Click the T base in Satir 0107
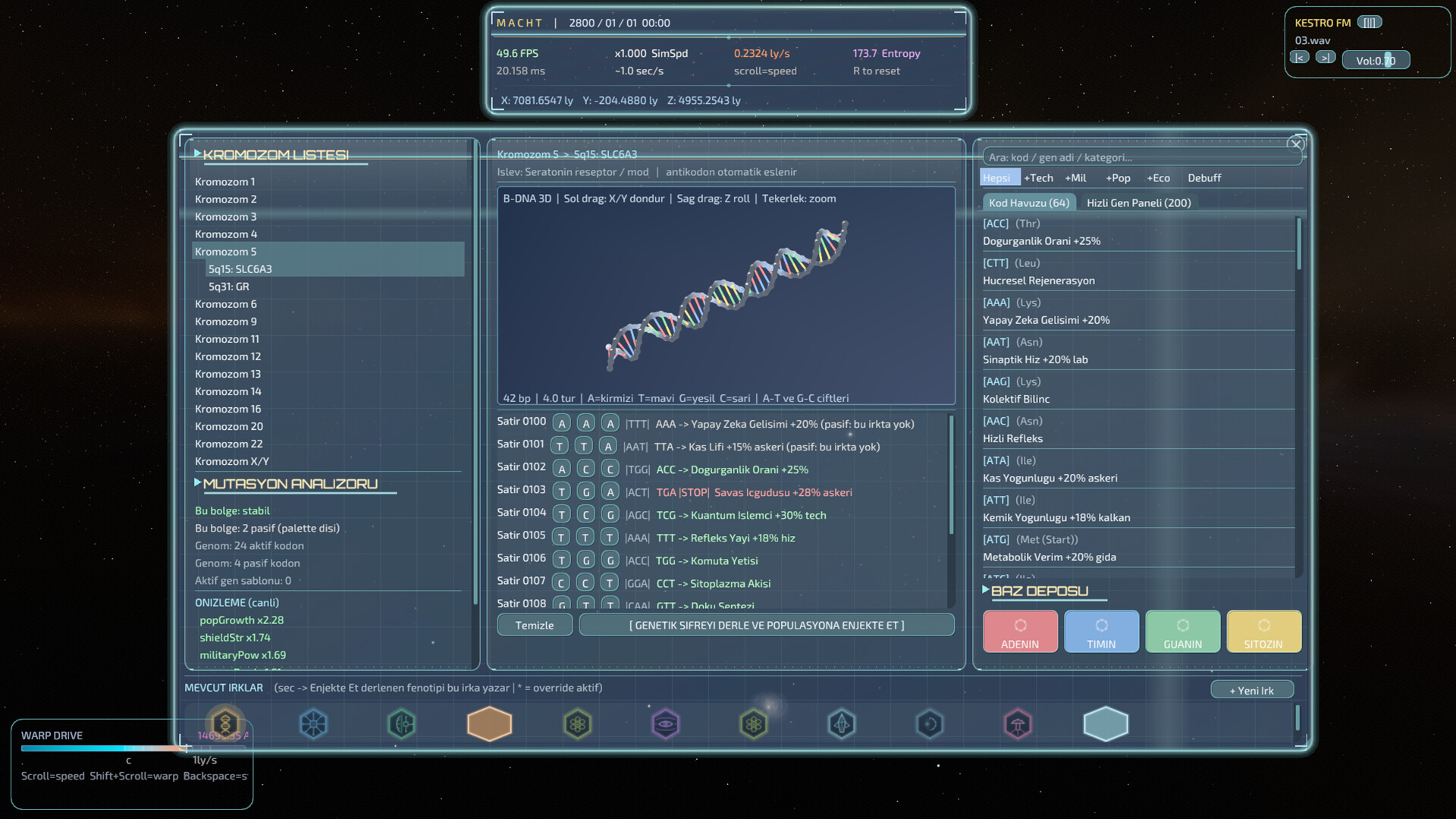The width and height of the screenshot is (1456, 819). tap(610, 583)
